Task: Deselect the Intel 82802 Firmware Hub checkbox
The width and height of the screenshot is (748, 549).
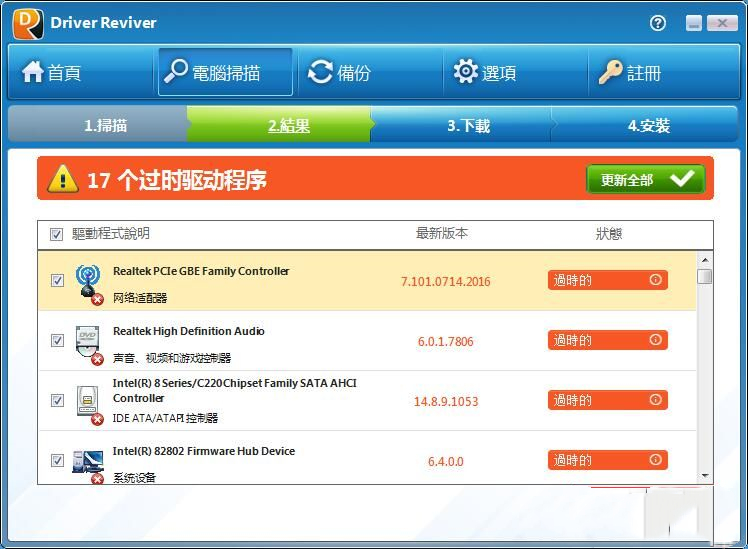Action: coord(57,460)
